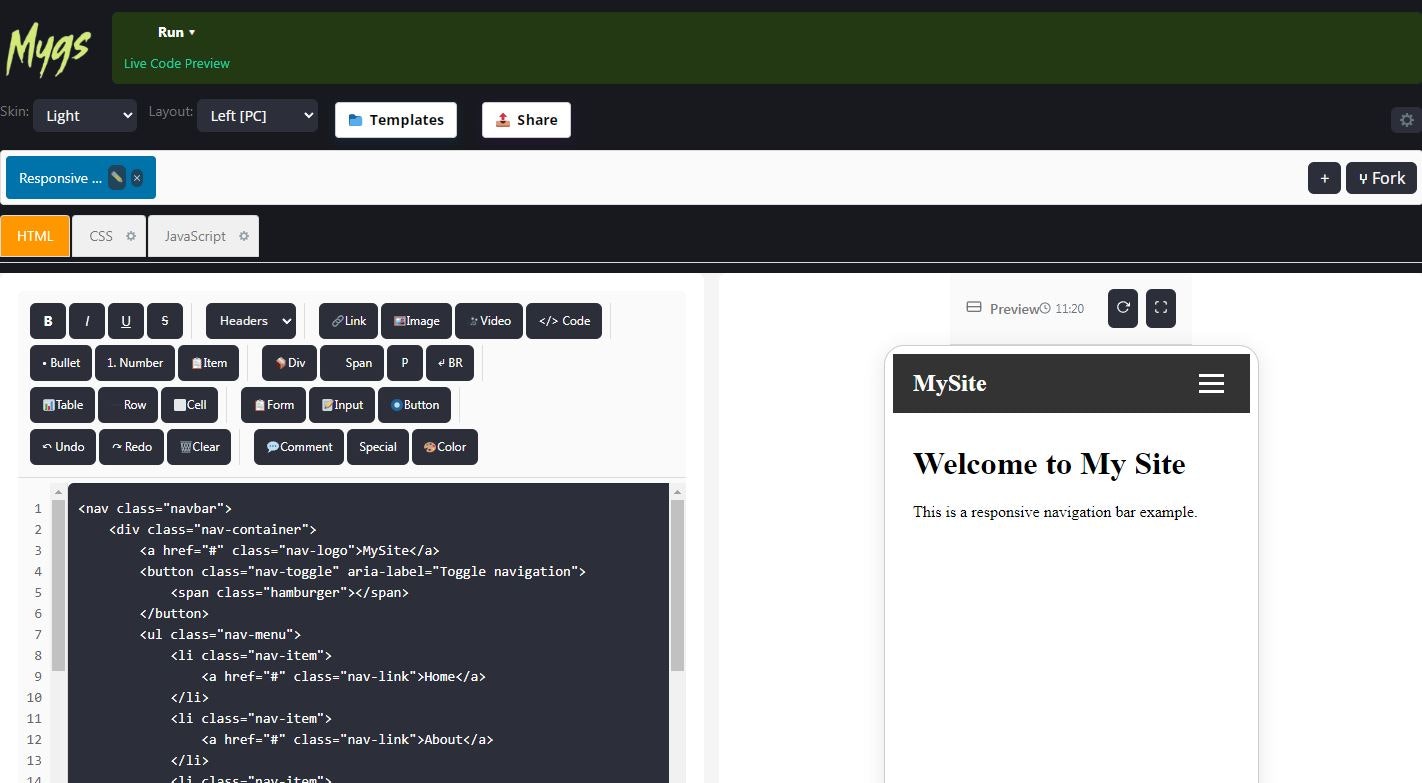Insert a Button element tag
Viewport: 1422px width, 783px height.
pyautogui.click(x=414, y=405)
